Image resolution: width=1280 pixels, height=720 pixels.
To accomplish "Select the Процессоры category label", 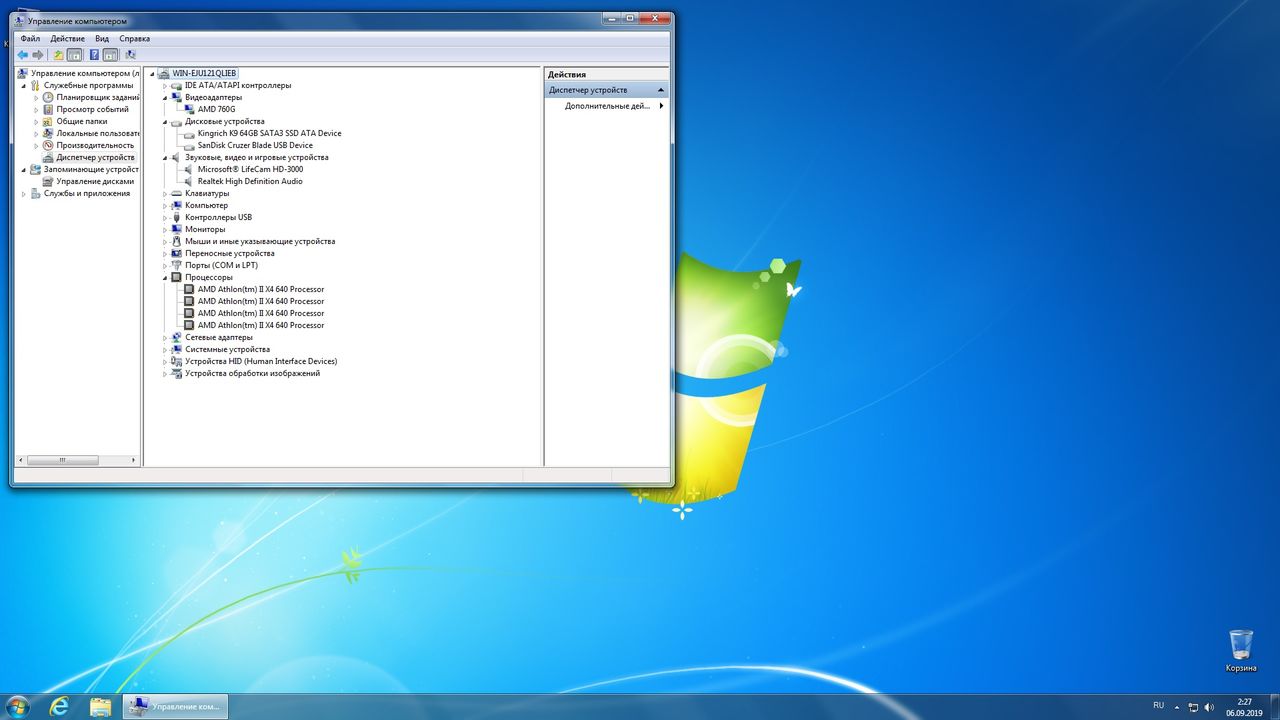I will tap(208, 277).
